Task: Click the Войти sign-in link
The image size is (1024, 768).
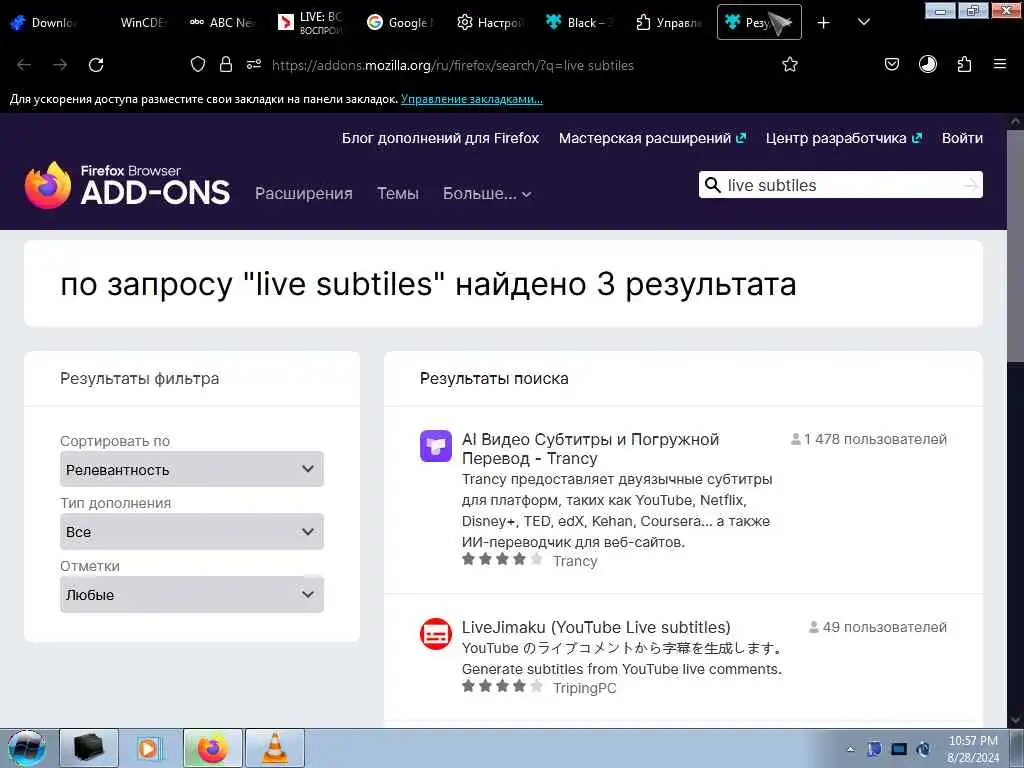Action: [x=962, y=138]
